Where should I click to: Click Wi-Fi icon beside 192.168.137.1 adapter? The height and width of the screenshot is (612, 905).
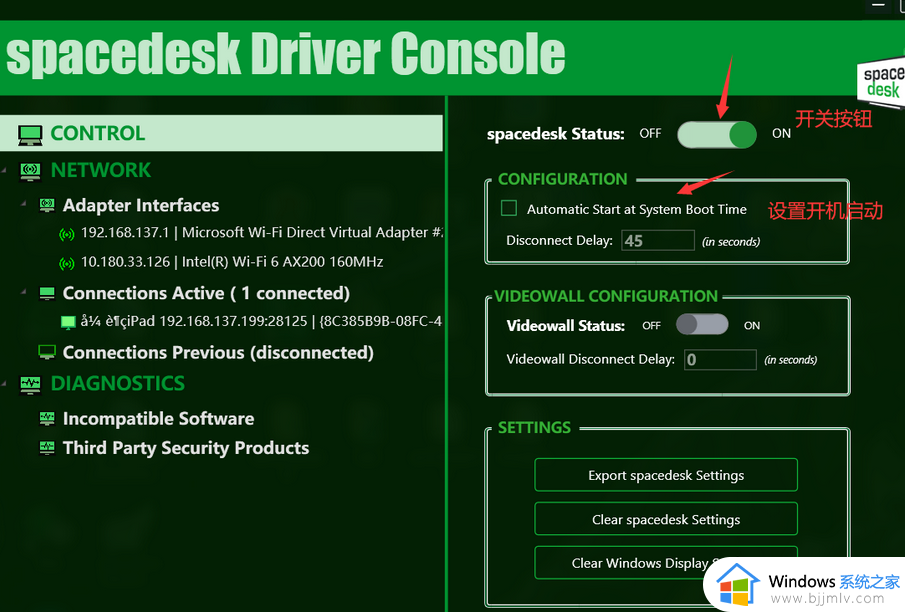(x=67, y=234)
